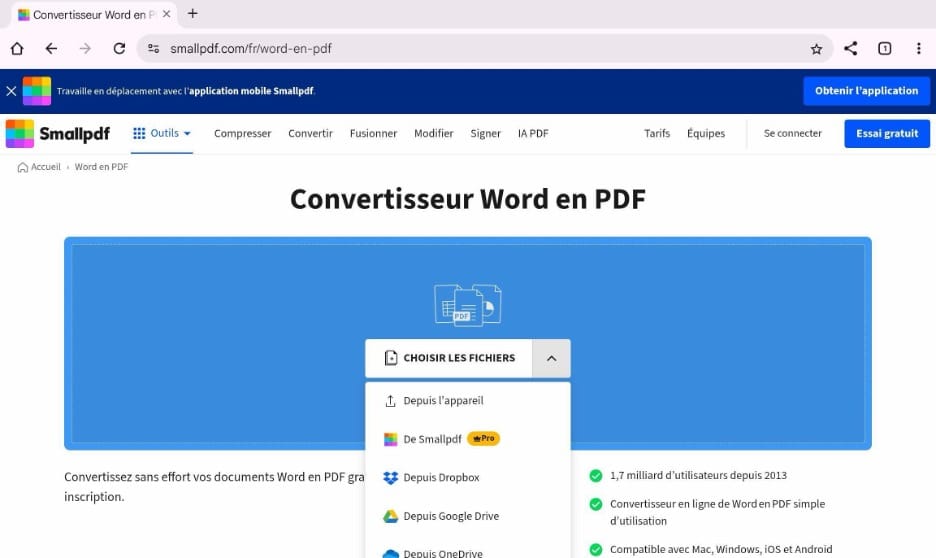Select Depuis Google Drive option

pos(468,516)
